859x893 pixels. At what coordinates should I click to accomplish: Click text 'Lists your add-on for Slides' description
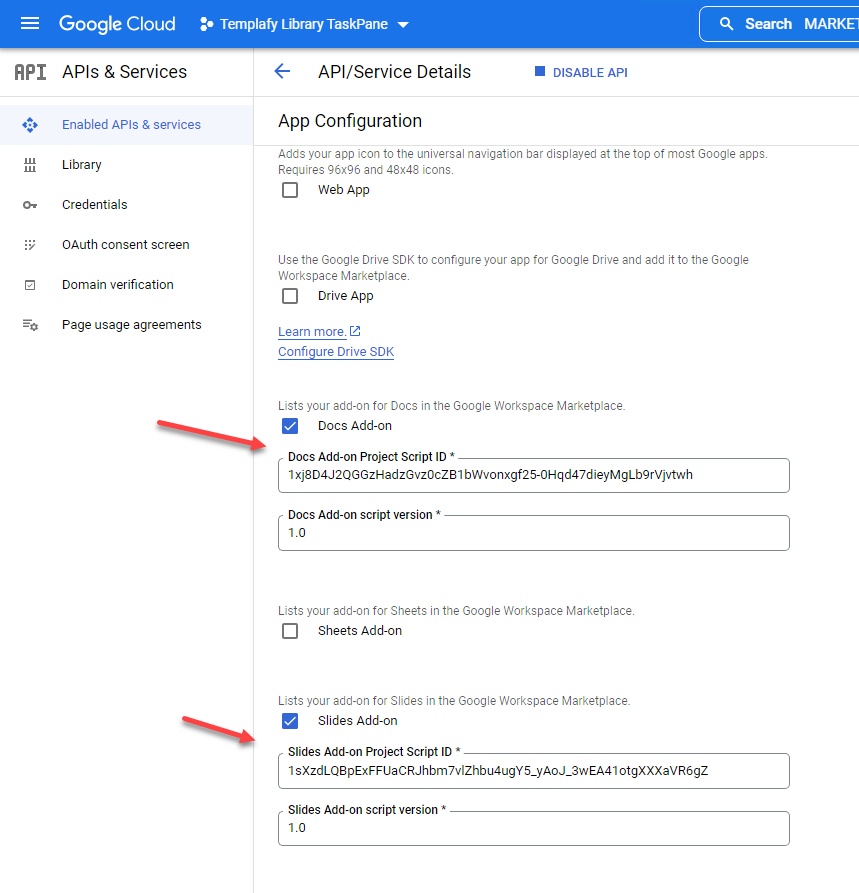[454, 701]
